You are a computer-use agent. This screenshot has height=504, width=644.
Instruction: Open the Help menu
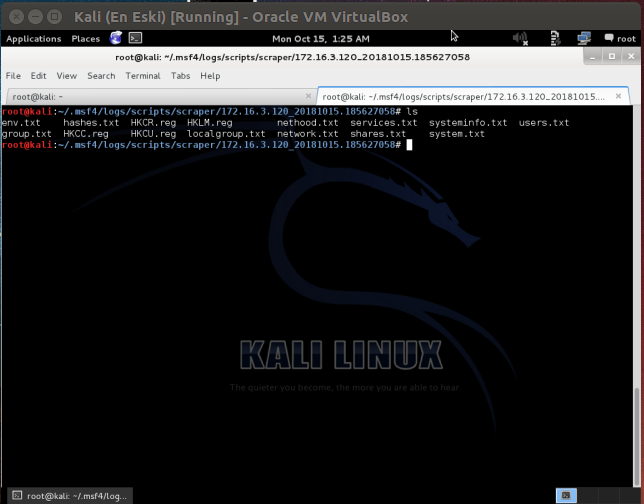(x=210, y=76)
